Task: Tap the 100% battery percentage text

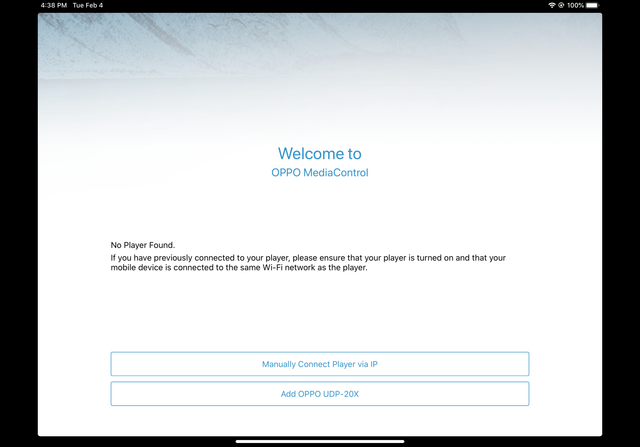Action: click(x=575, y=5)
